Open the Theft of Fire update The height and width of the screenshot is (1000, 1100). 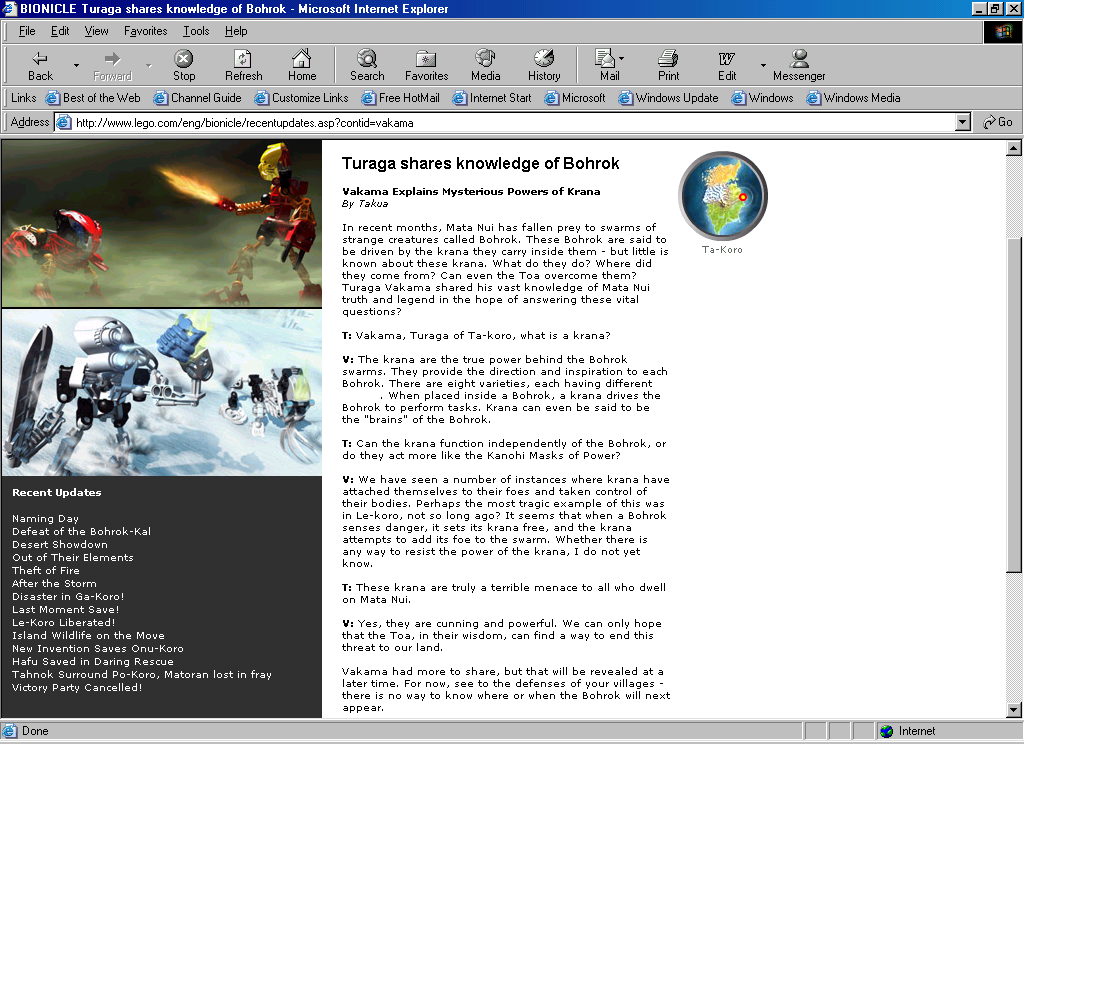[46, 571]
